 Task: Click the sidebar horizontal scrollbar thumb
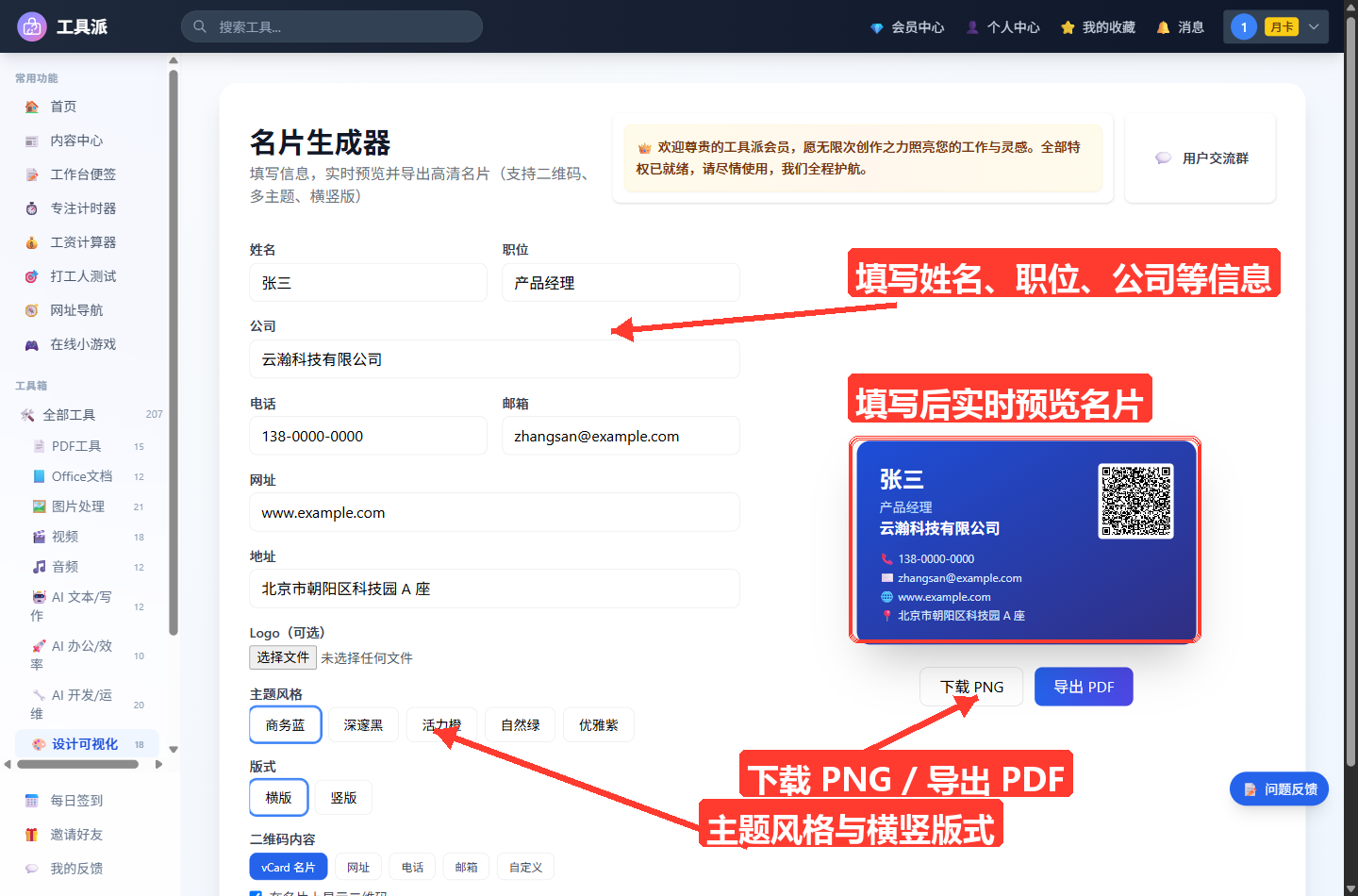tap(77, 764)
